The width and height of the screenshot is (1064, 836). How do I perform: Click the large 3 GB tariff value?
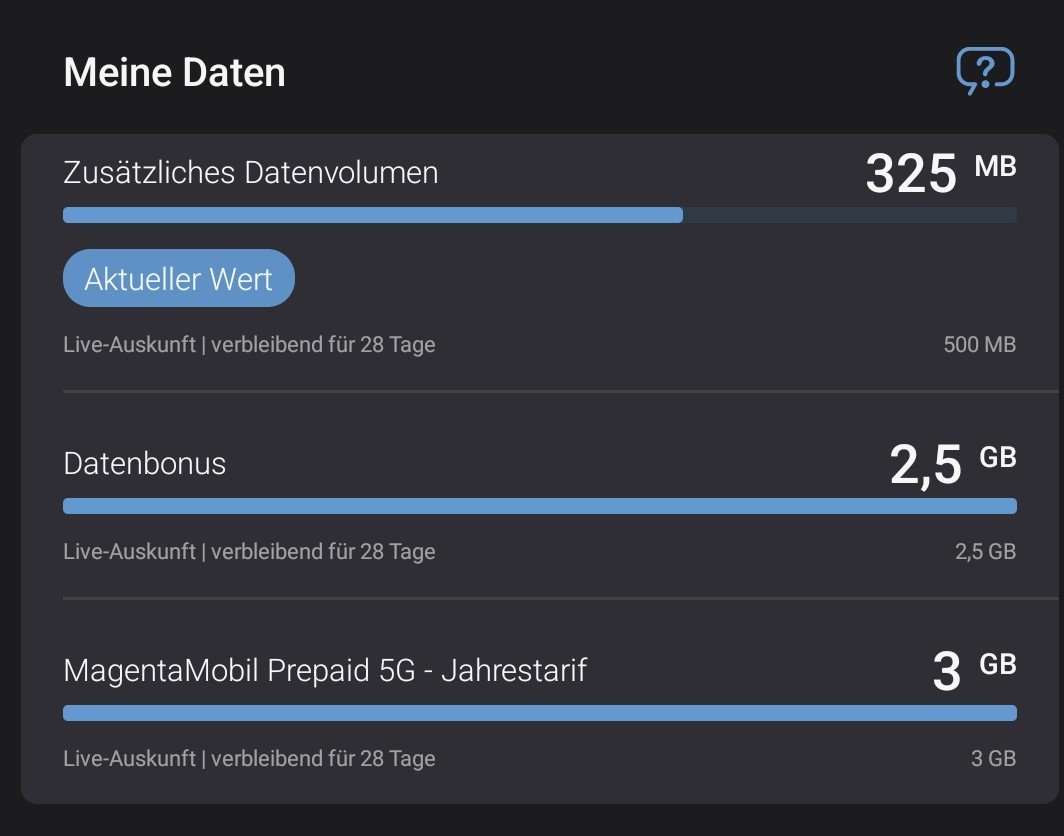tap(946, 673)
